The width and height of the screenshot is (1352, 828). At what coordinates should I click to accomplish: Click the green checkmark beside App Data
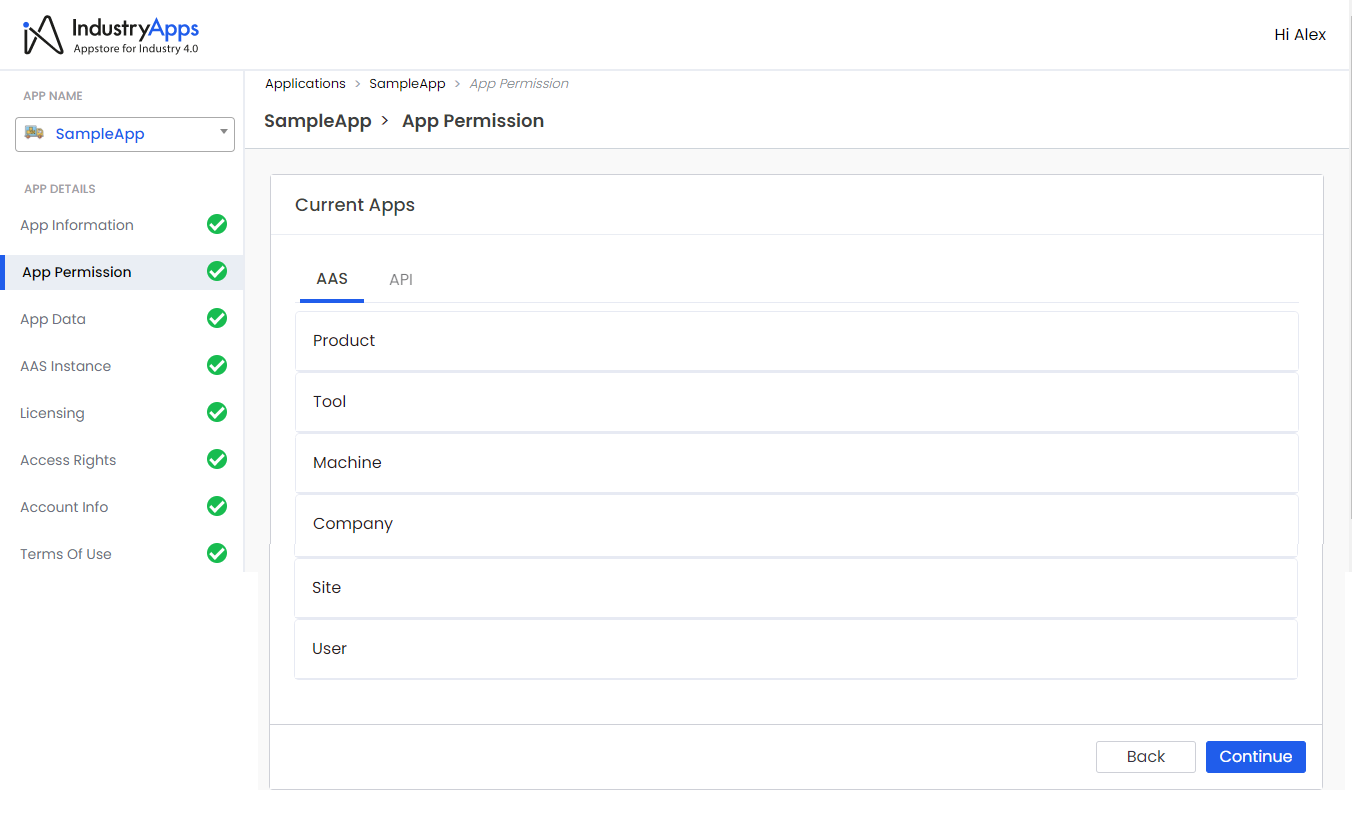pyautogui.click(x=217, y=318)
